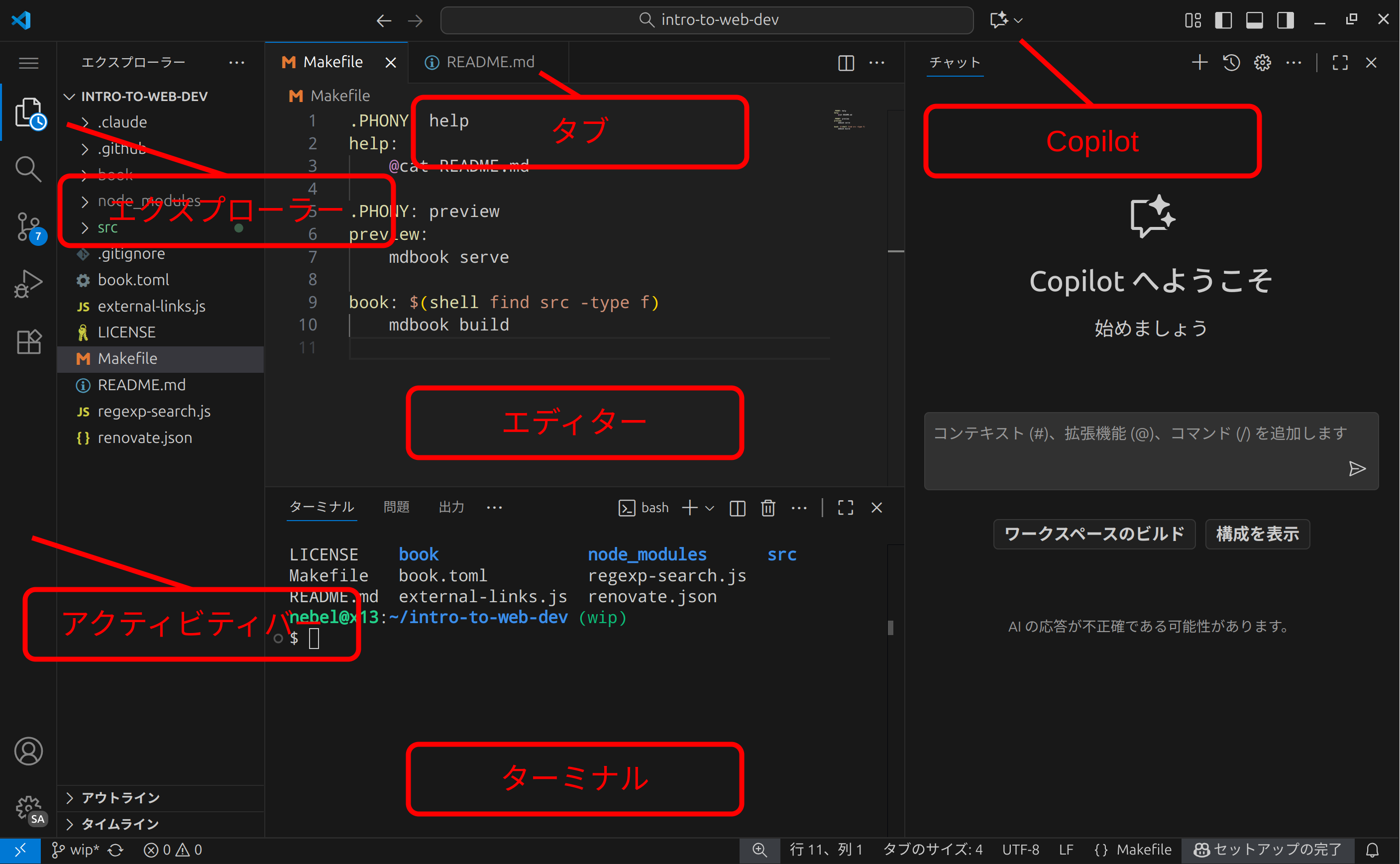Toggle the secondary side bar visibility

(1285, 20)
